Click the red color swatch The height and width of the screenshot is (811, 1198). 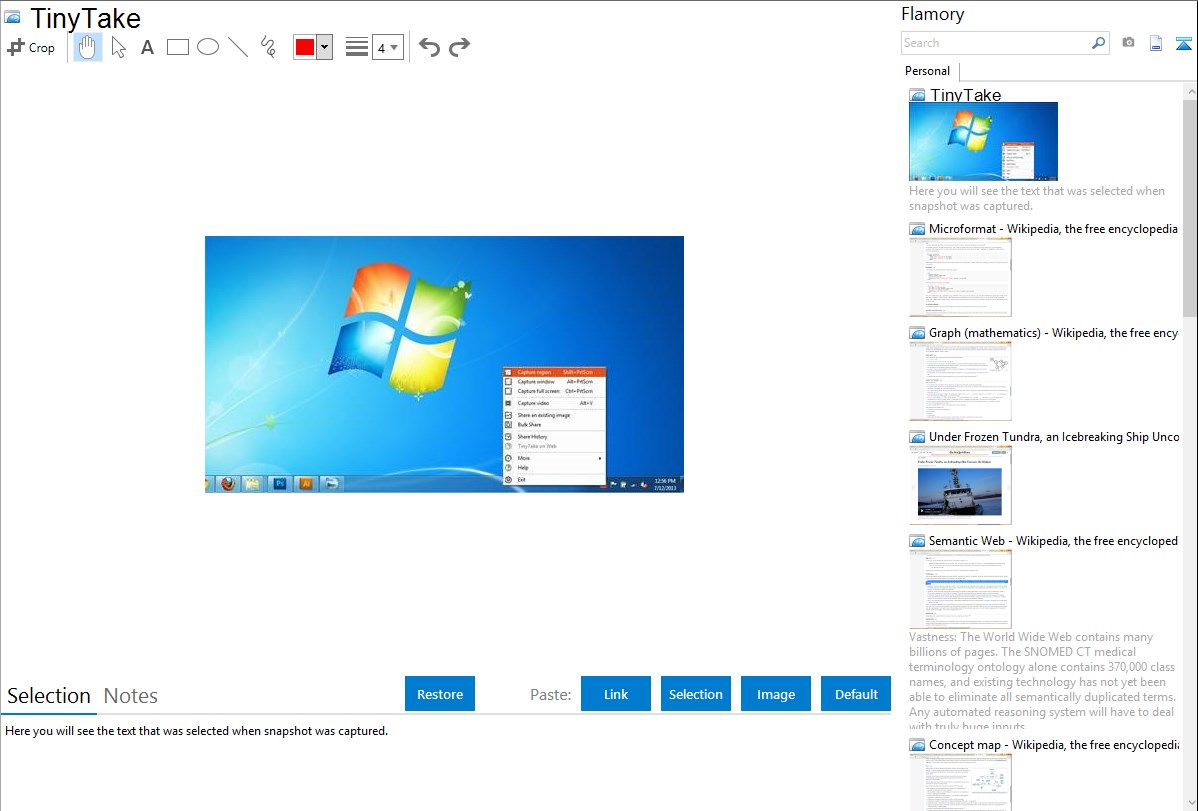tap(304, 47)
